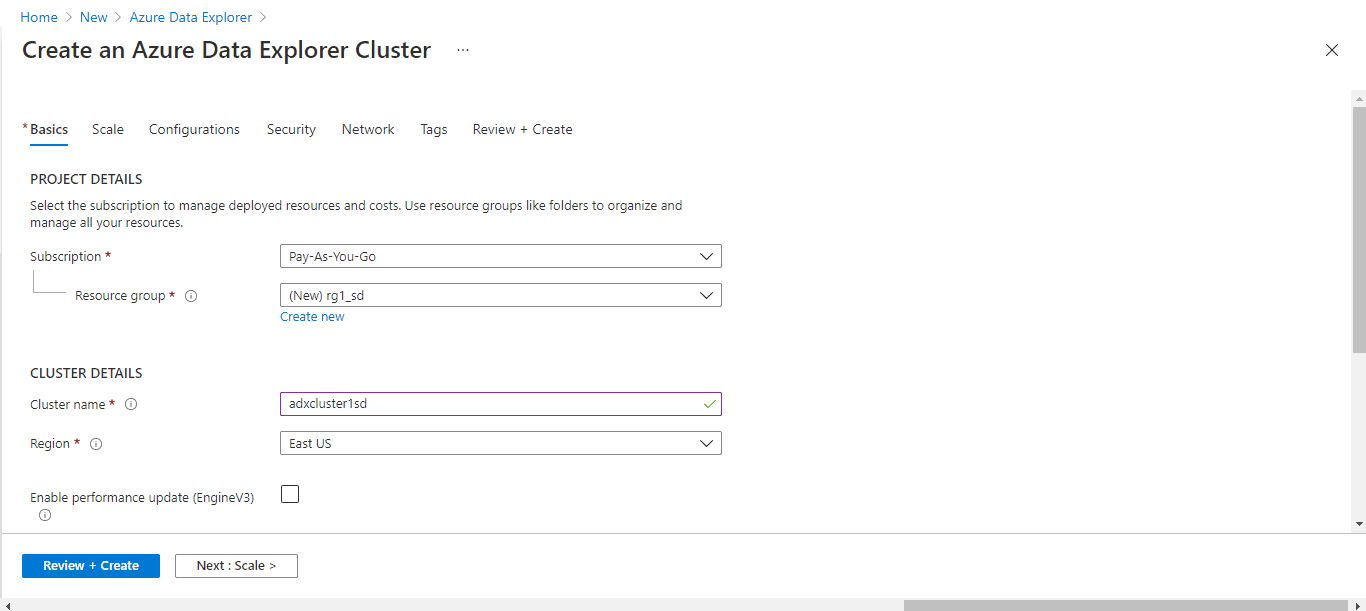Open the Resource group dropdown
The width and height of the screenshot is (1366, 611).
(x=501, y=295)
